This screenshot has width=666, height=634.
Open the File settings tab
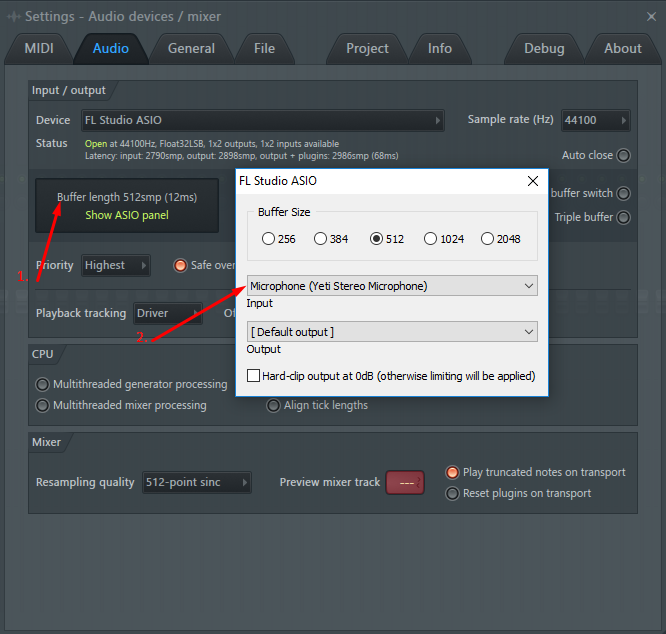(264, 48)
